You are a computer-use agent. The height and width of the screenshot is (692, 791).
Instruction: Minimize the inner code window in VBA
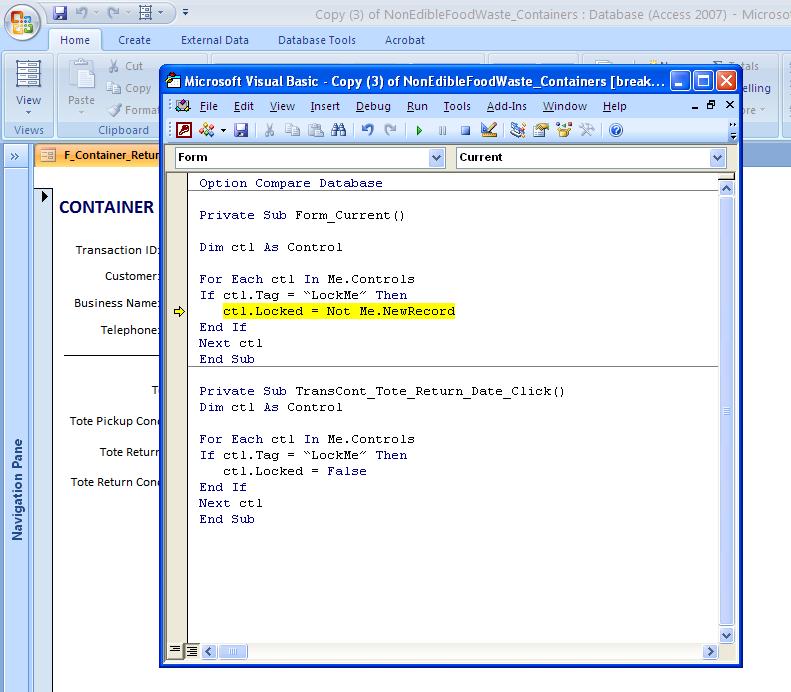pyautogui.click(x=695, y=106)
